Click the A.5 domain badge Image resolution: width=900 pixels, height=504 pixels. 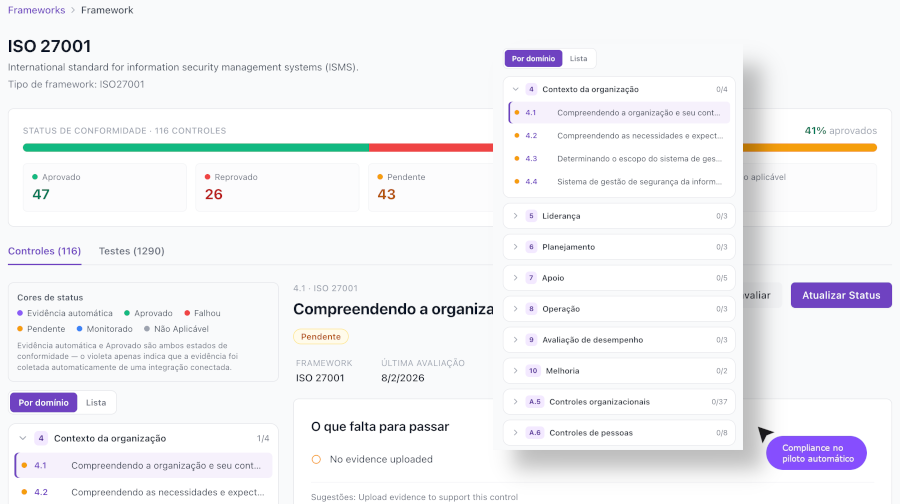tap(535, 402)
